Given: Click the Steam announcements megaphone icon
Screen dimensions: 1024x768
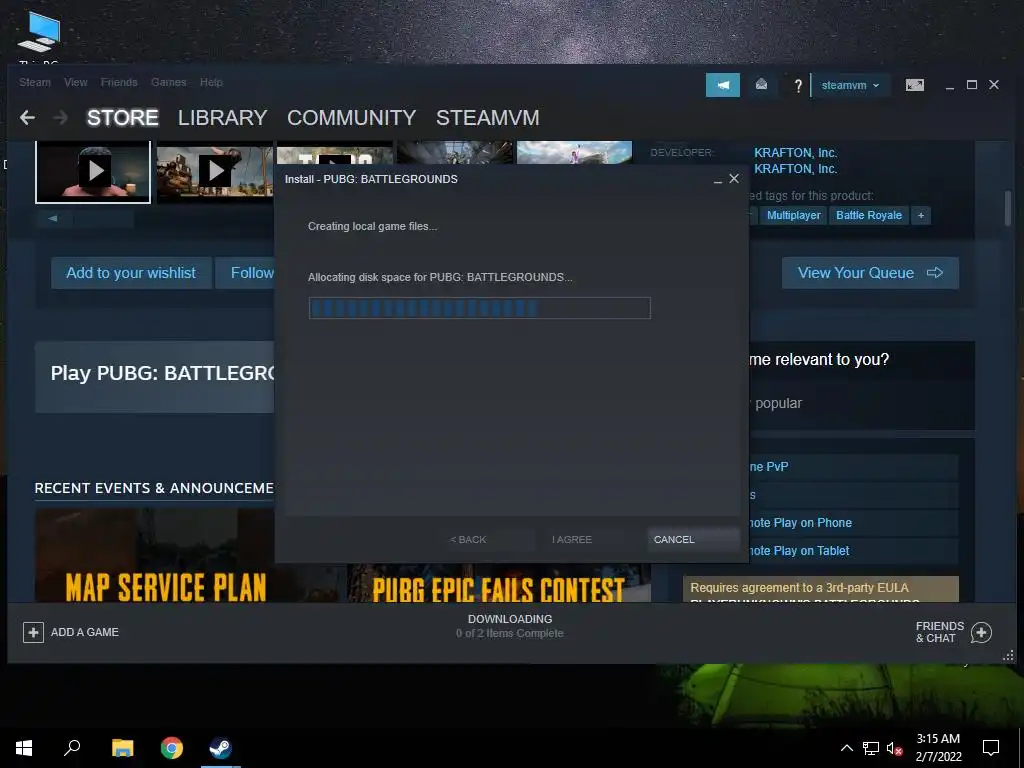Looking at the screenshot, I should tap(722, 85).
